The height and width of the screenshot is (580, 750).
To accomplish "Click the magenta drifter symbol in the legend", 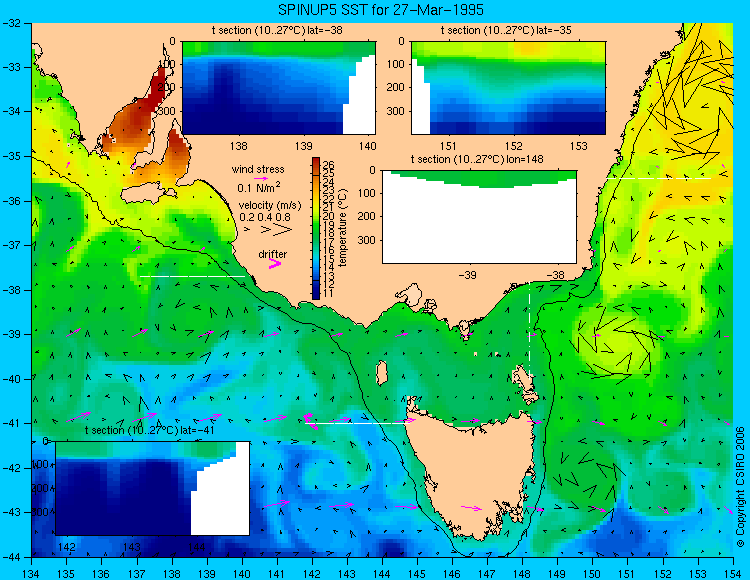I will click(275, 263).
